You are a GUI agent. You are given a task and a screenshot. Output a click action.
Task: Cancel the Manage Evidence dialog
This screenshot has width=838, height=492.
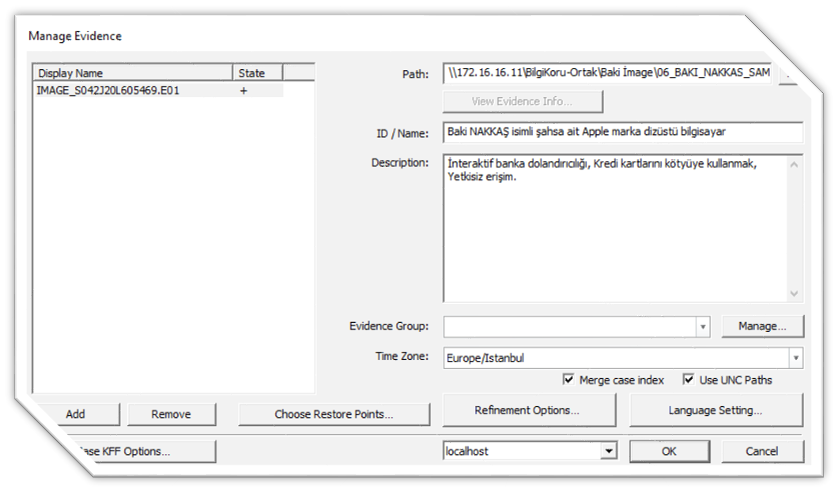(762, 451)
